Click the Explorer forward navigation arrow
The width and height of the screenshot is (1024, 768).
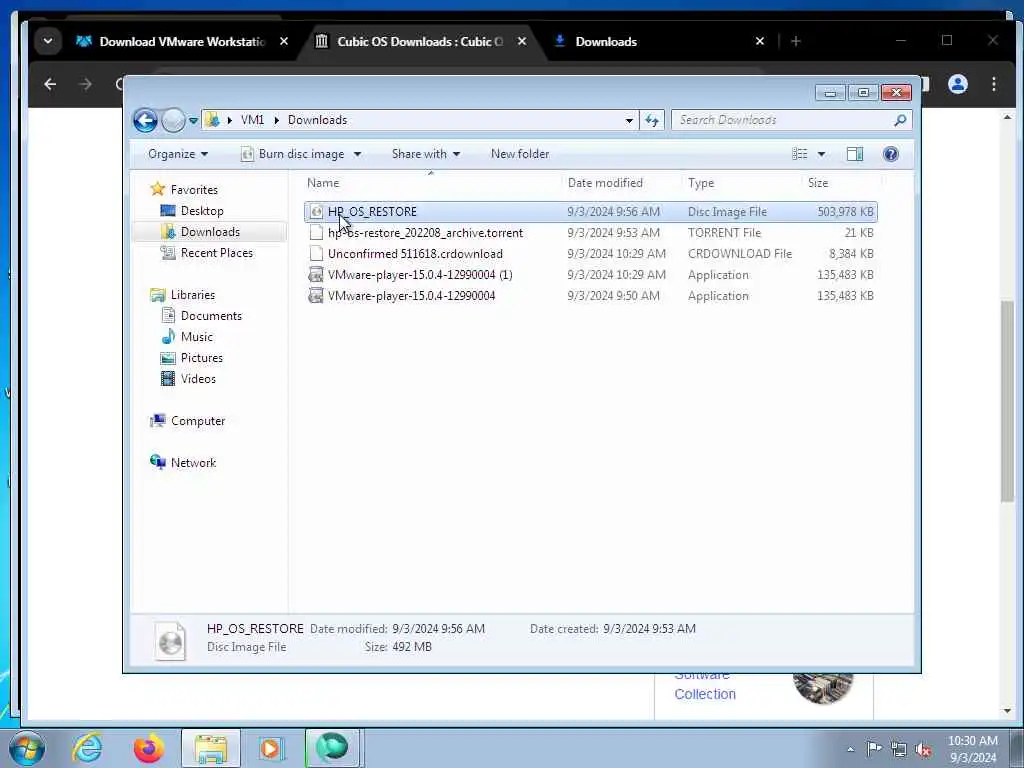[173, 120]
